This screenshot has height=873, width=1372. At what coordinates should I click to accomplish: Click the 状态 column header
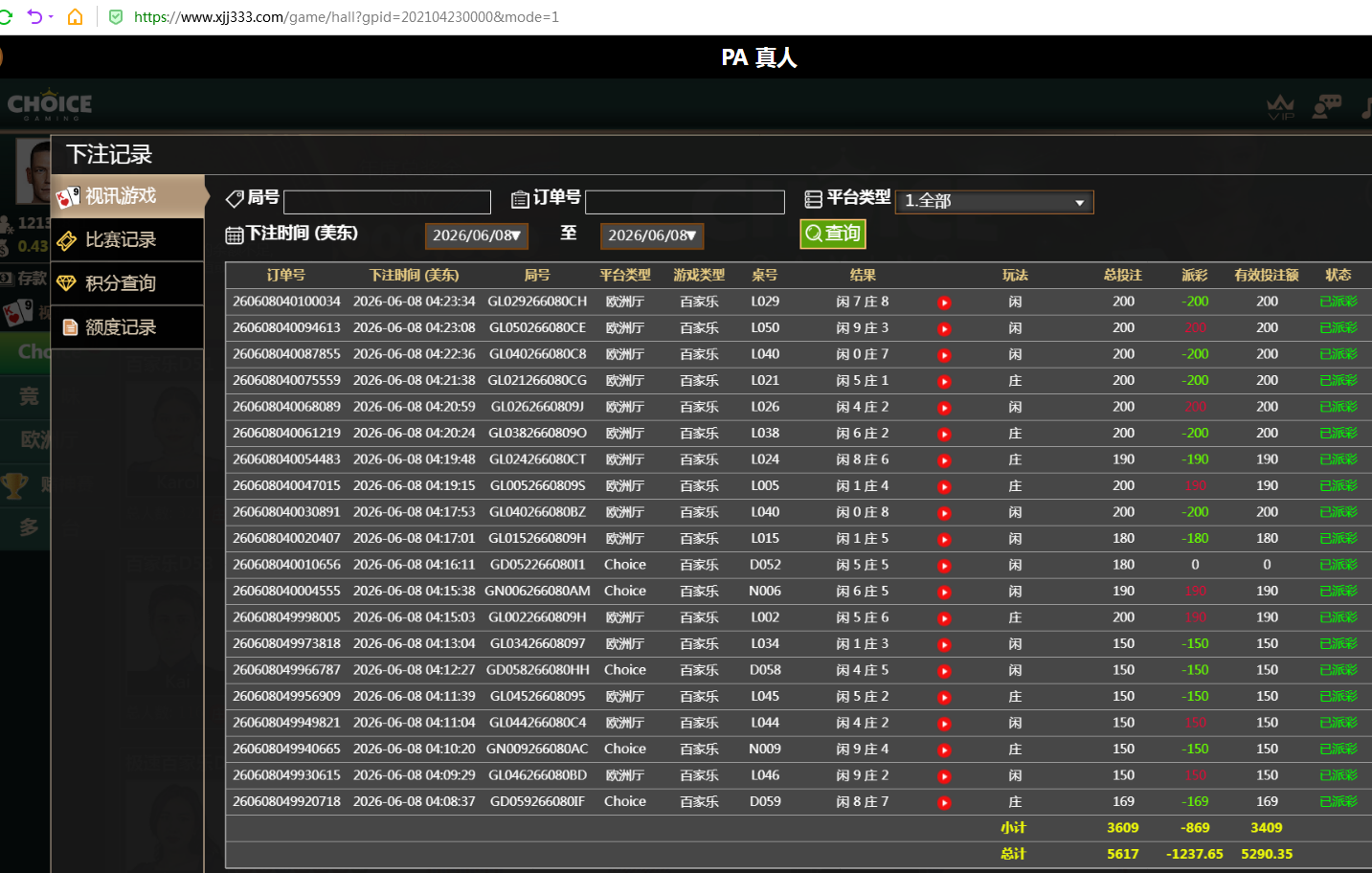pos(1338,275)
